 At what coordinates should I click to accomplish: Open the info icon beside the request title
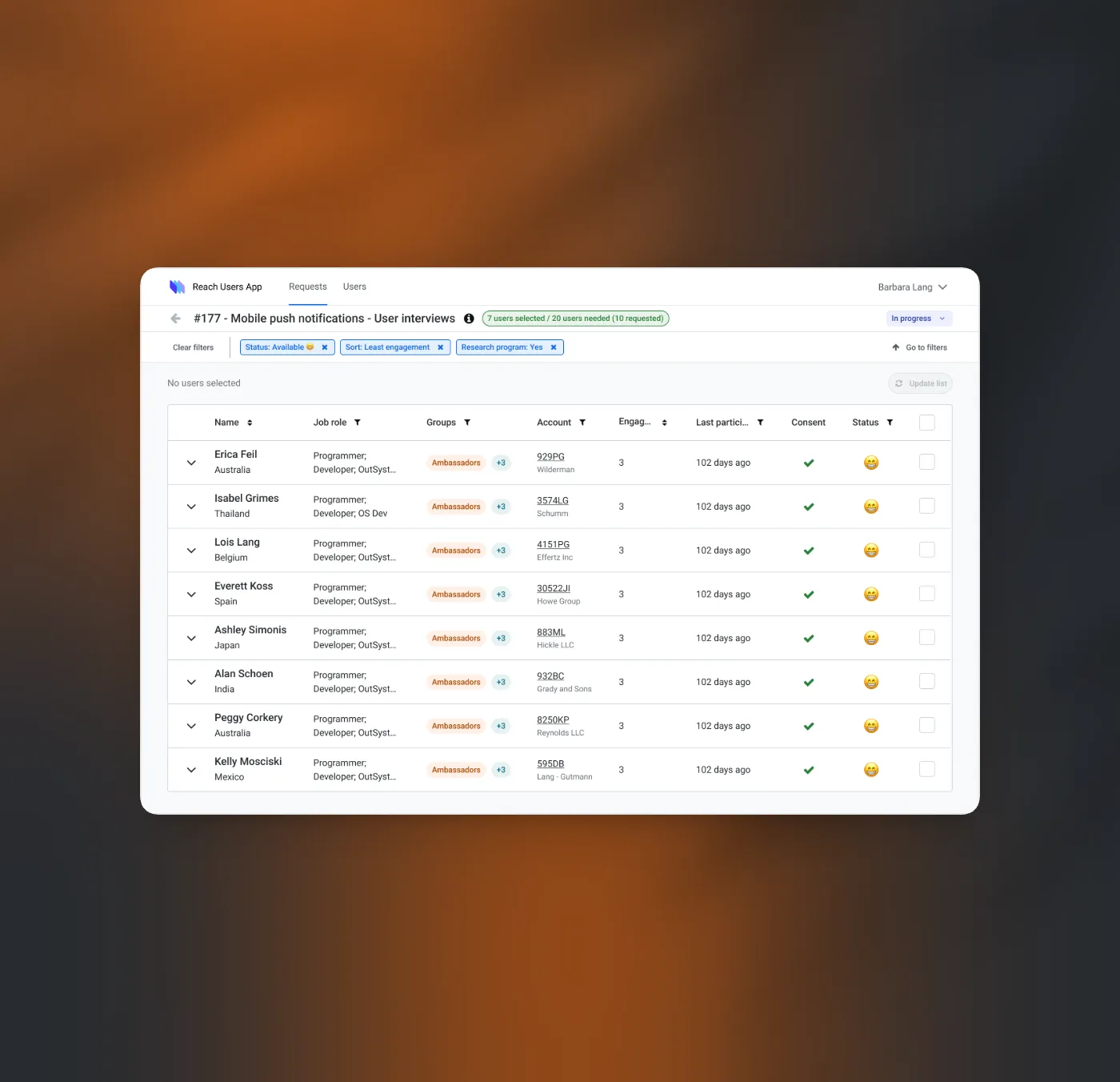469,319
